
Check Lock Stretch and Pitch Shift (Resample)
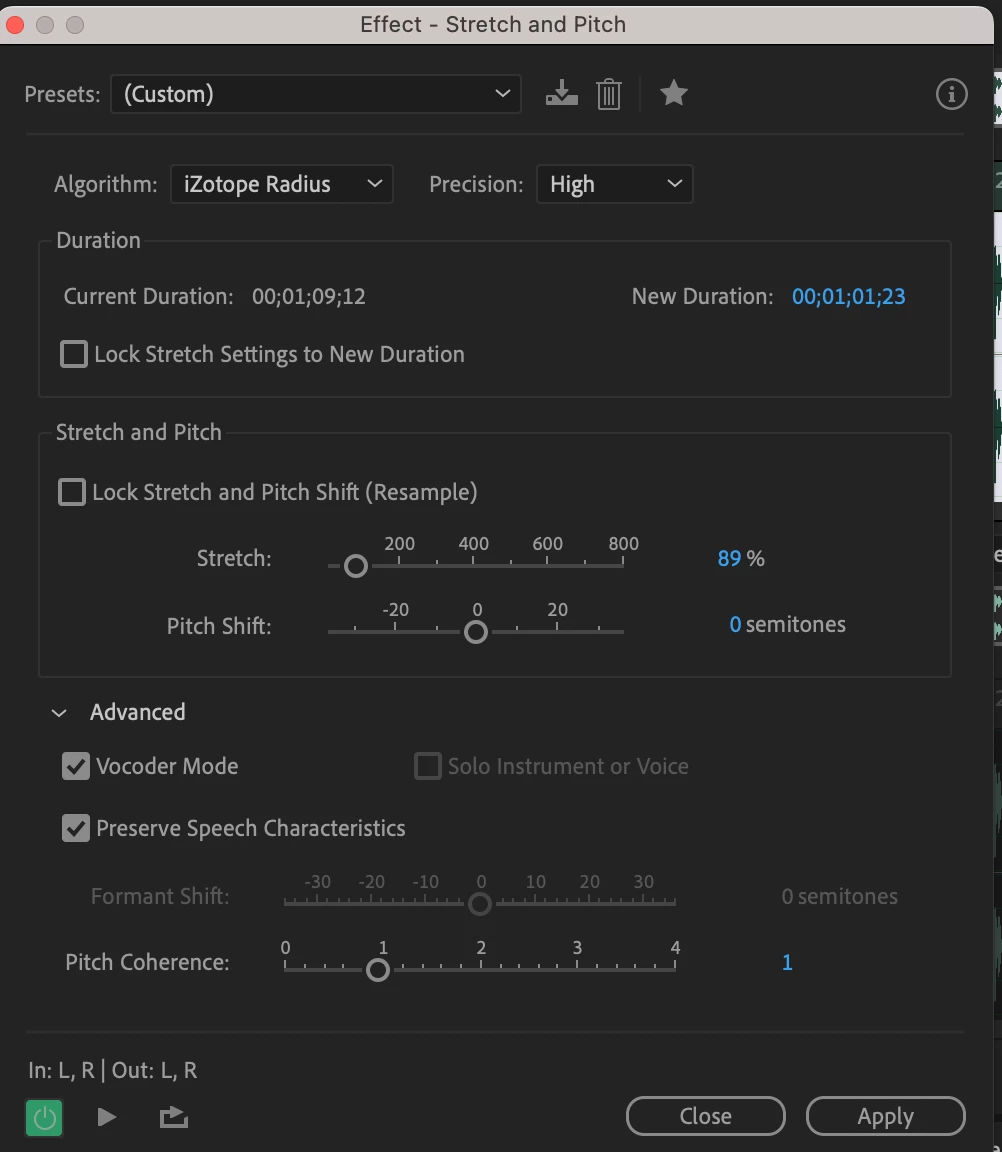click(x=72, y=492)
